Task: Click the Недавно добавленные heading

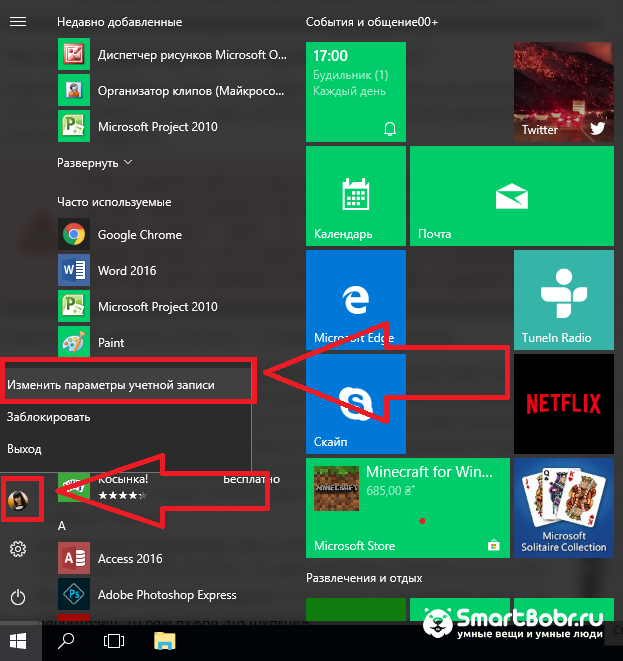Action: click(x=119, y=22)
